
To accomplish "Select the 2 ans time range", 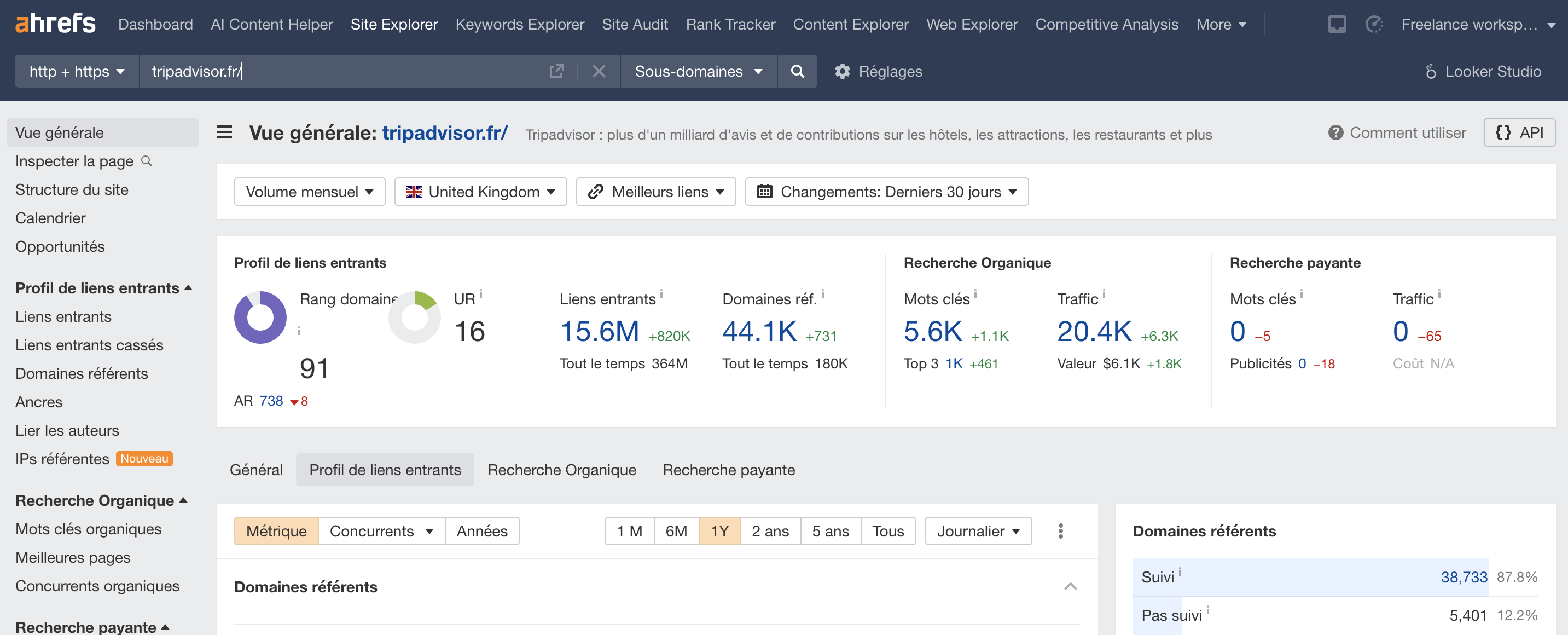I will pyautogui.click(x=770, y=531).
